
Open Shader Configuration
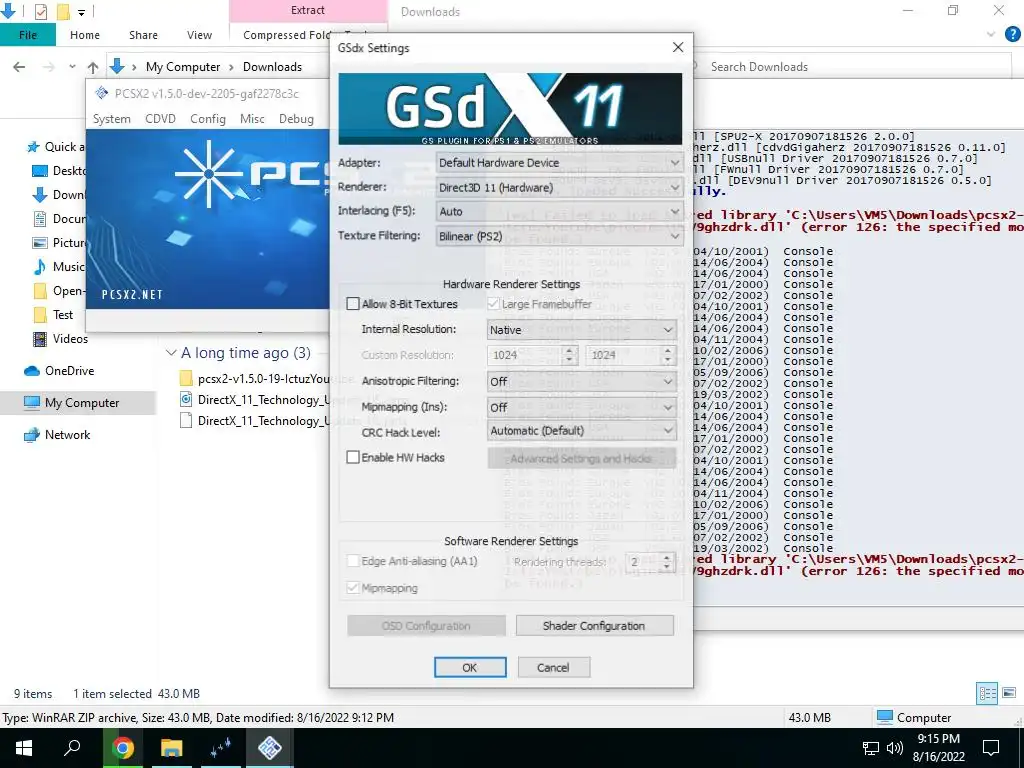(594, 626)
